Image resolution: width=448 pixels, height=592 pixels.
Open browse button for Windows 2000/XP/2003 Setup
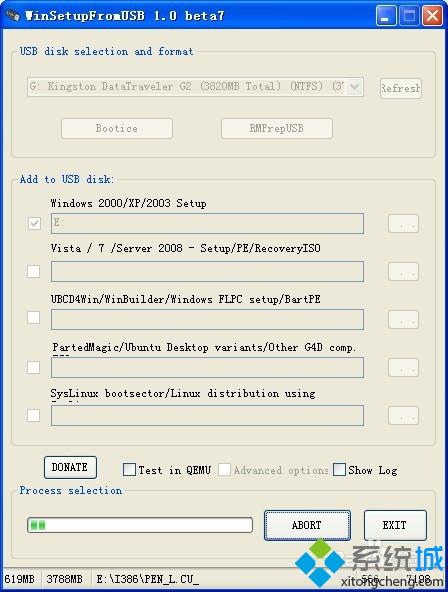tap(403, 224)
